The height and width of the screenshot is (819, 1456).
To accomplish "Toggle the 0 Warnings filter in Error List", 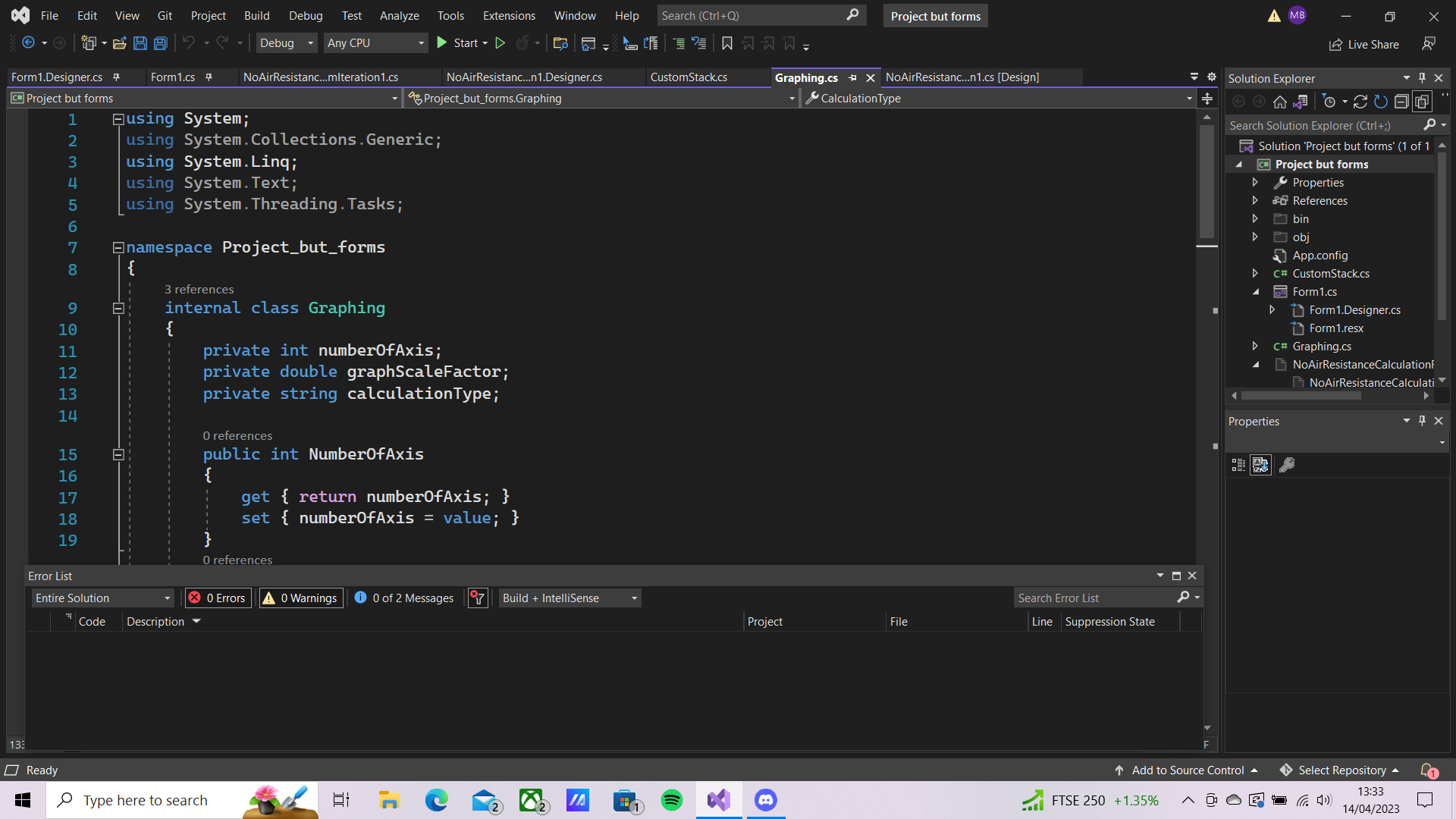I will click(x=300, y=598).
